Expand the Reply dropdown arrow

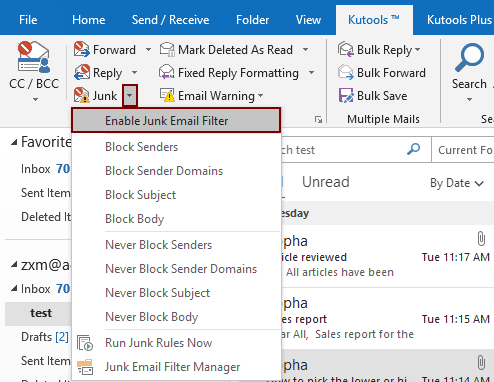tap(134, 72)
